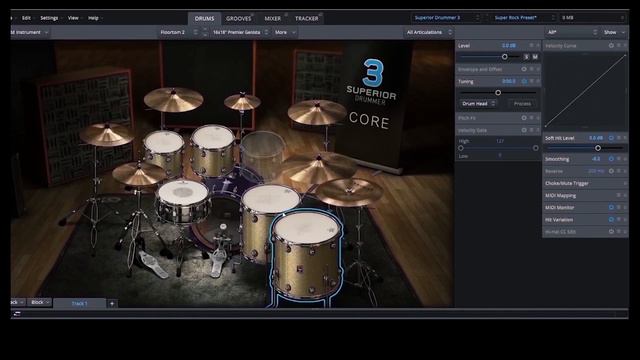Toggle the Reverse power button
This screenshot has width=640, height=360.
pos(611,171)
